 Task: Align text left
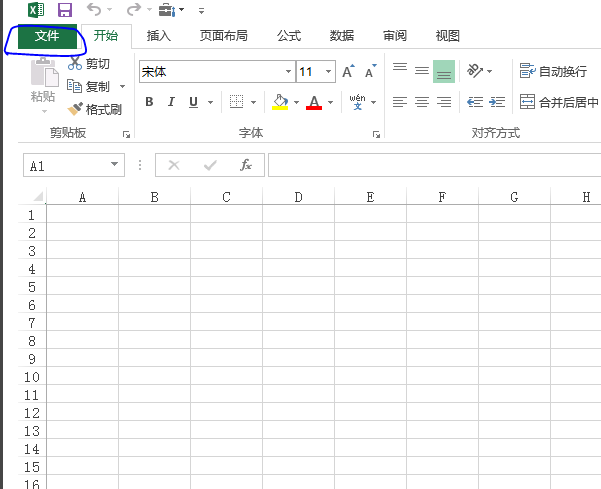coord(400,102)
